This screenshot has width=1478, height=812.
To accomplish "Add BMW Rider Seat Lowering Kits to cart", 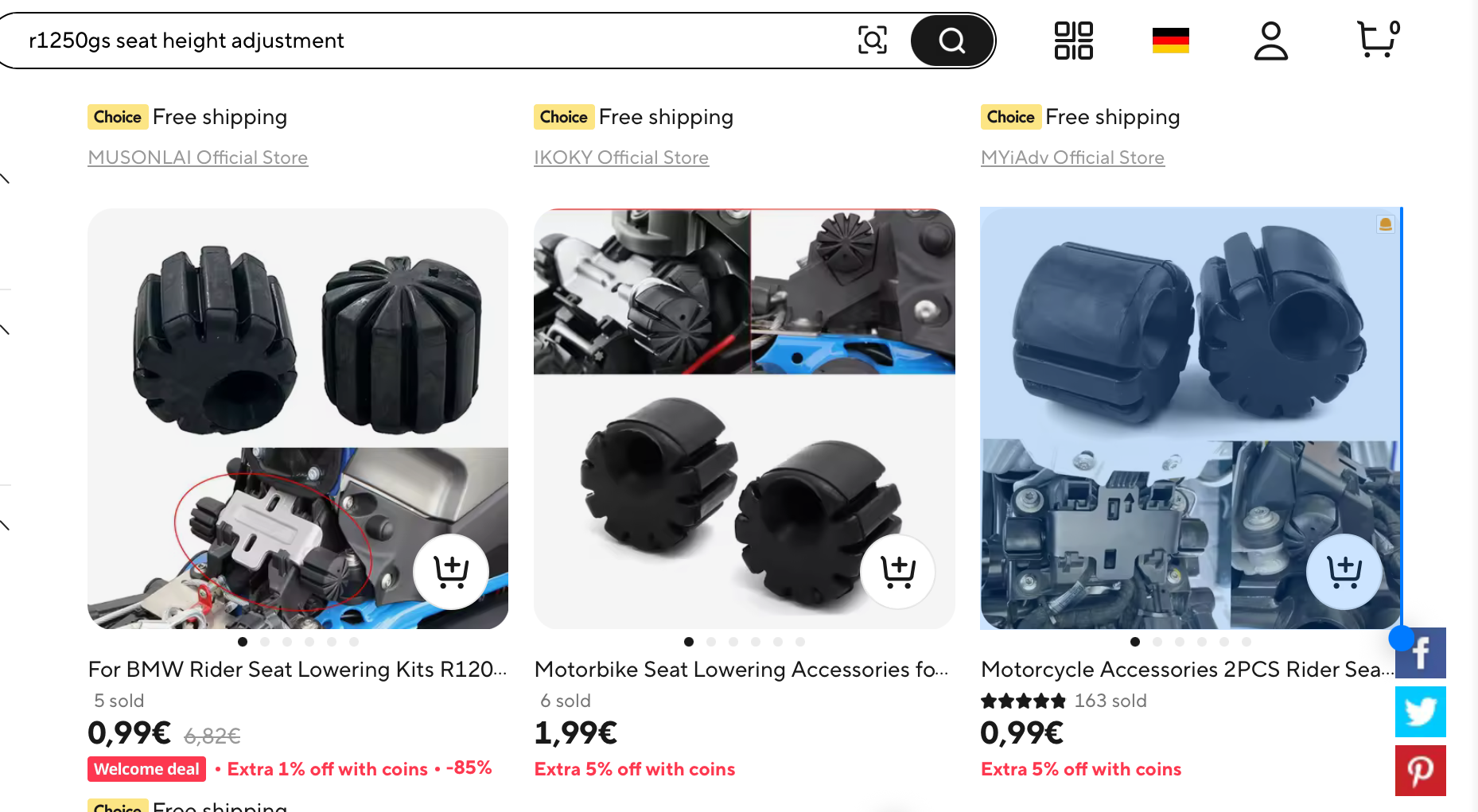I will point(451,571).
